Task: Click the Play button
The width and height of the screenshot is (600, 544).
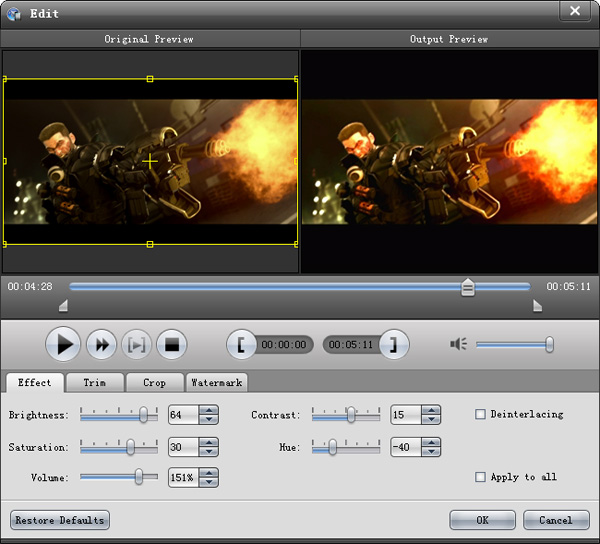Action: point(63,344)
